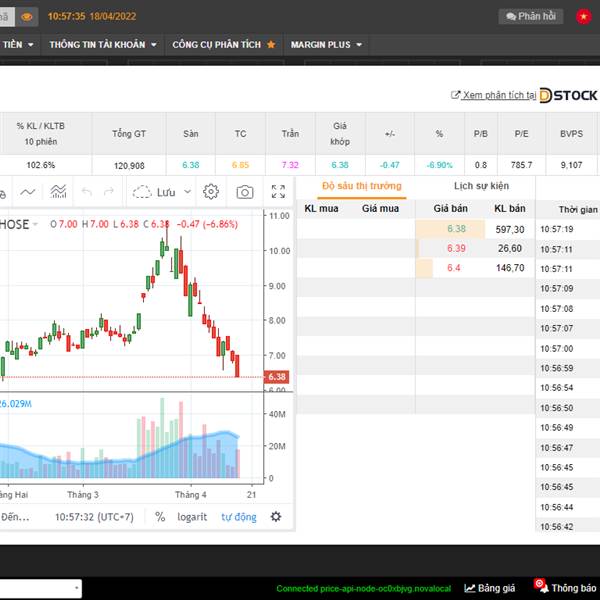Click the 10:57:19 time row
Image resolution: width=600 pixels, height=600 pixels.
[x=557, y=229]
